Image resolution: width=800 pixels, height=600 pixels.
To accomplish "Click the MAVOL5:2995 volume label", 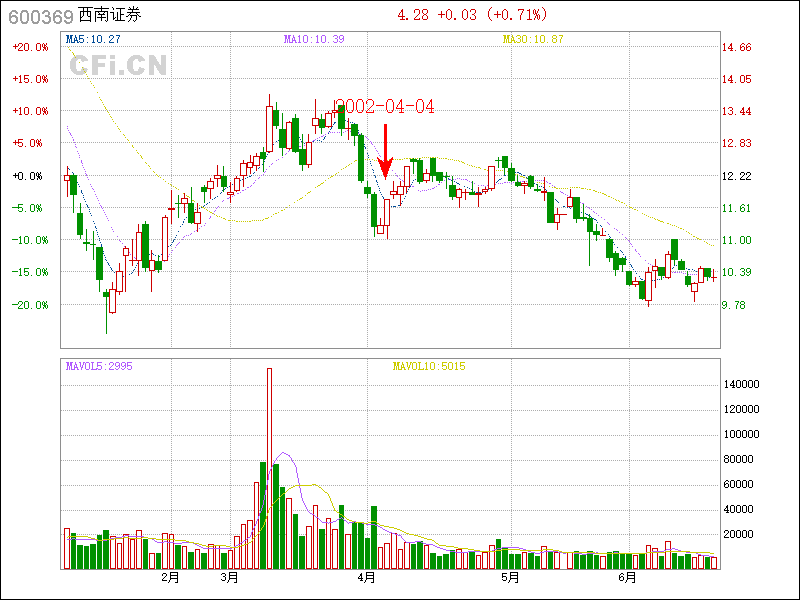I will [99, 366].
